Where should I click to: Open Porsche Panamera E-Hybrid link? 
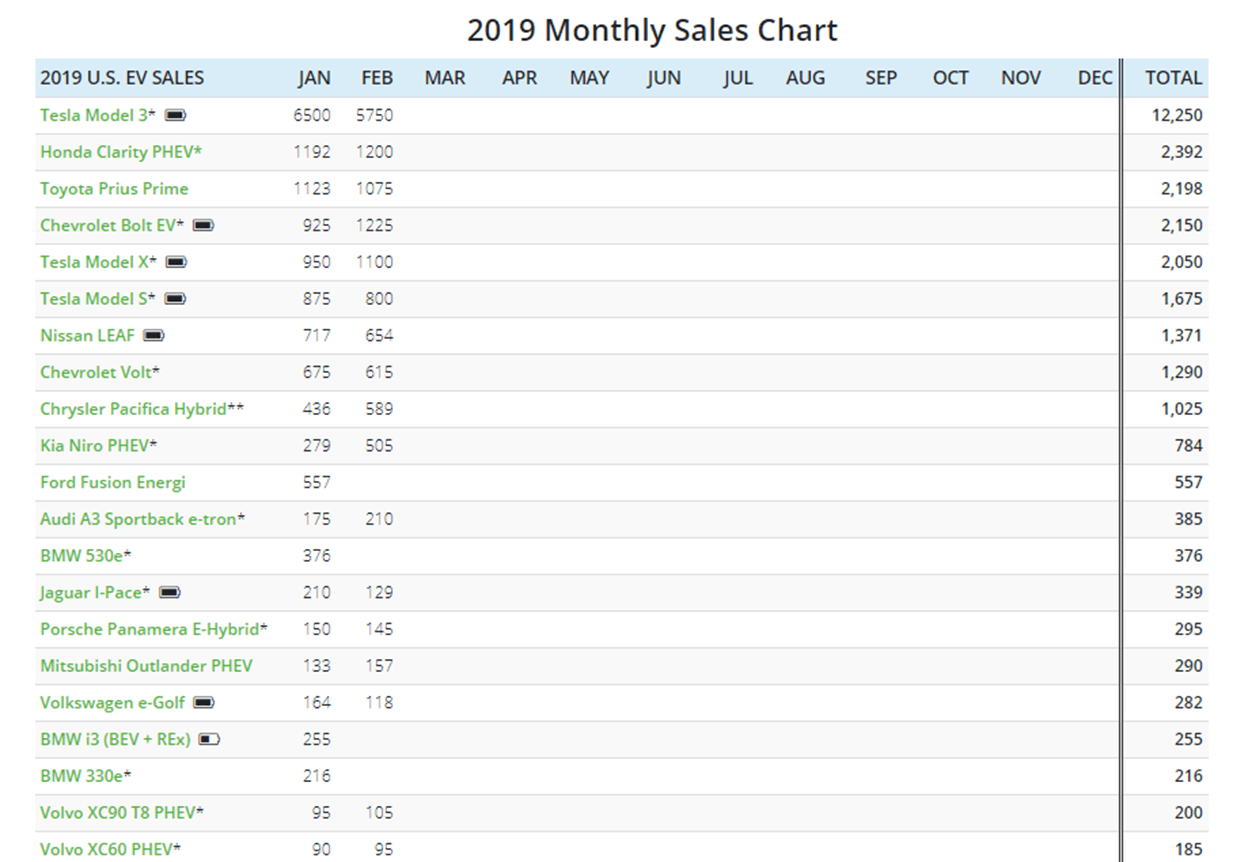tap(153, 629)
